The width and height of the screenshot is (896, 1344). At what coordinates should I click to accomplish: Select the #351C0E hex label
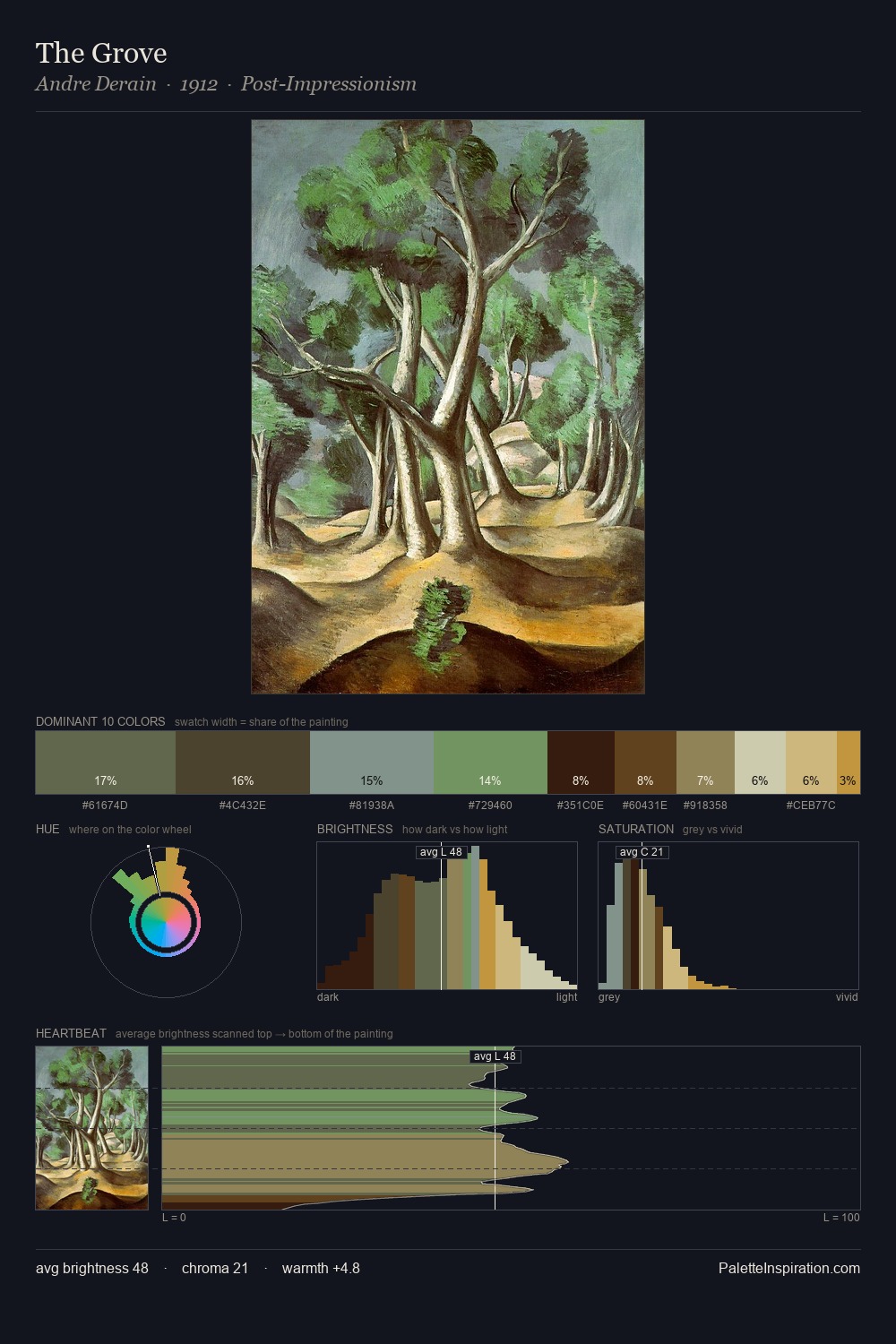[581, 806]
